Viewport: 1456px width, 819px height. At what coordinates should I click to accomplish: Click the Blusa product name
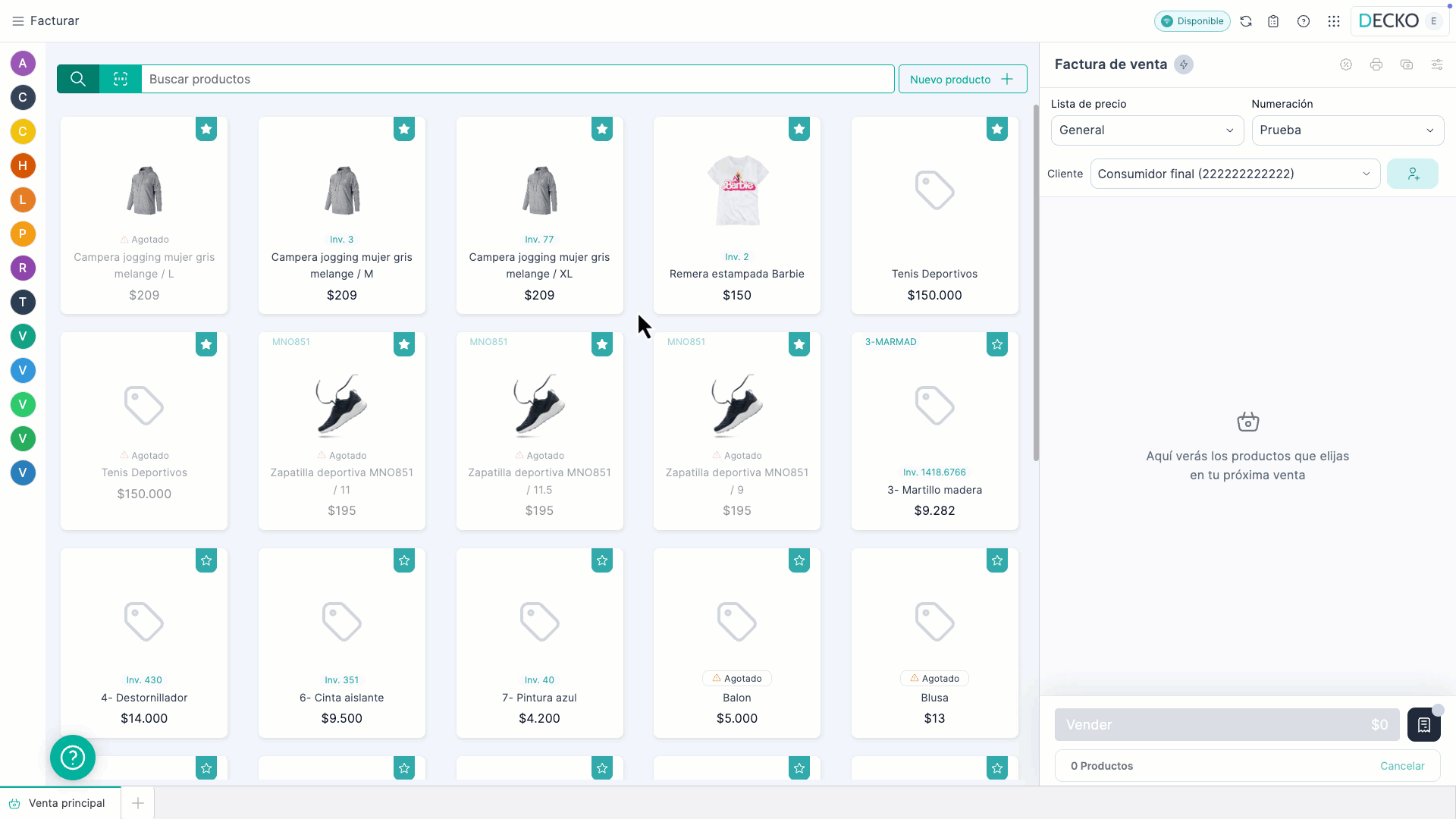click(934, 698)
